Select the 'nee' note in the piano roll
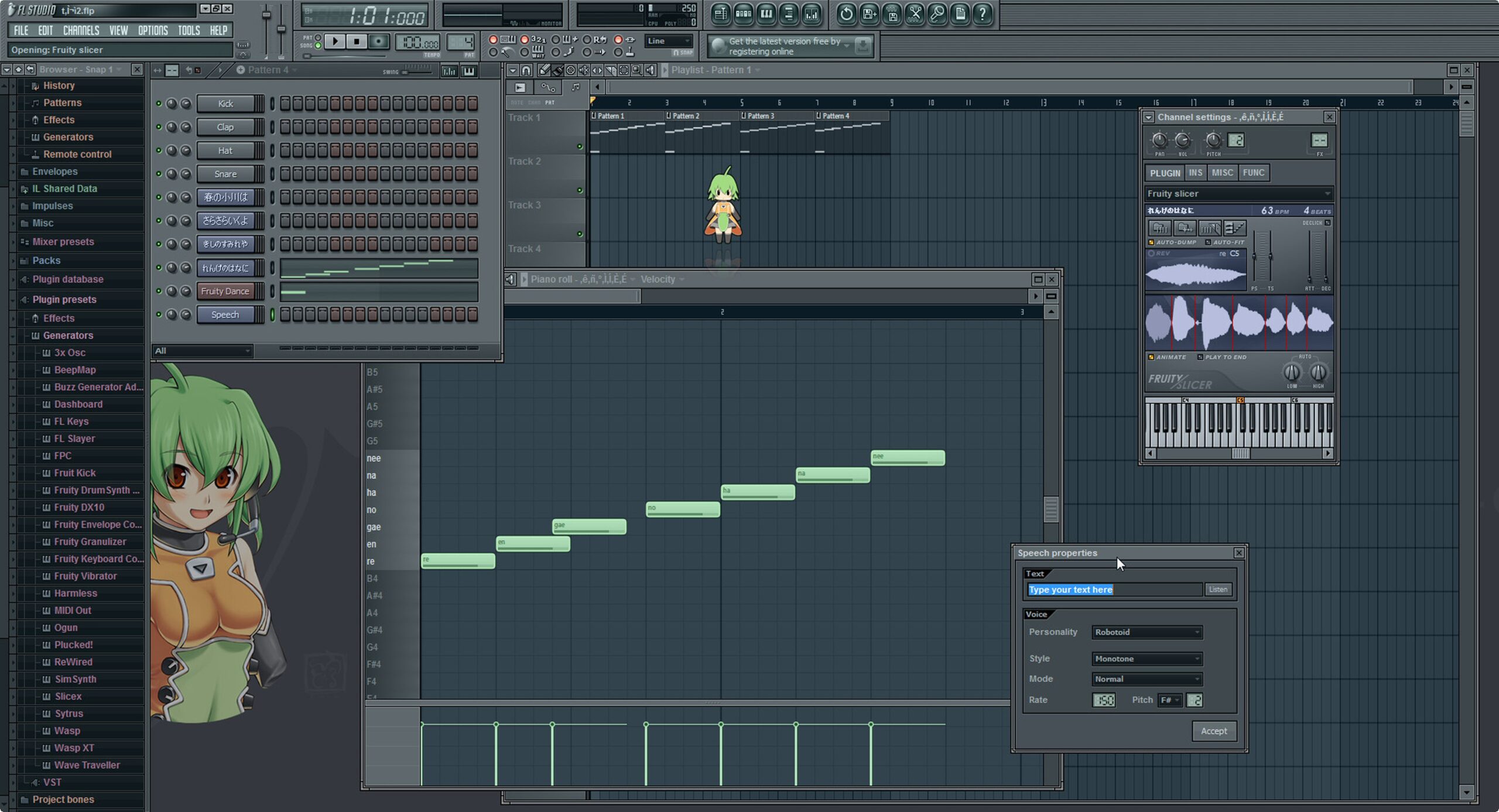Screen dimensions: 1499x812 tap(908, 458)
